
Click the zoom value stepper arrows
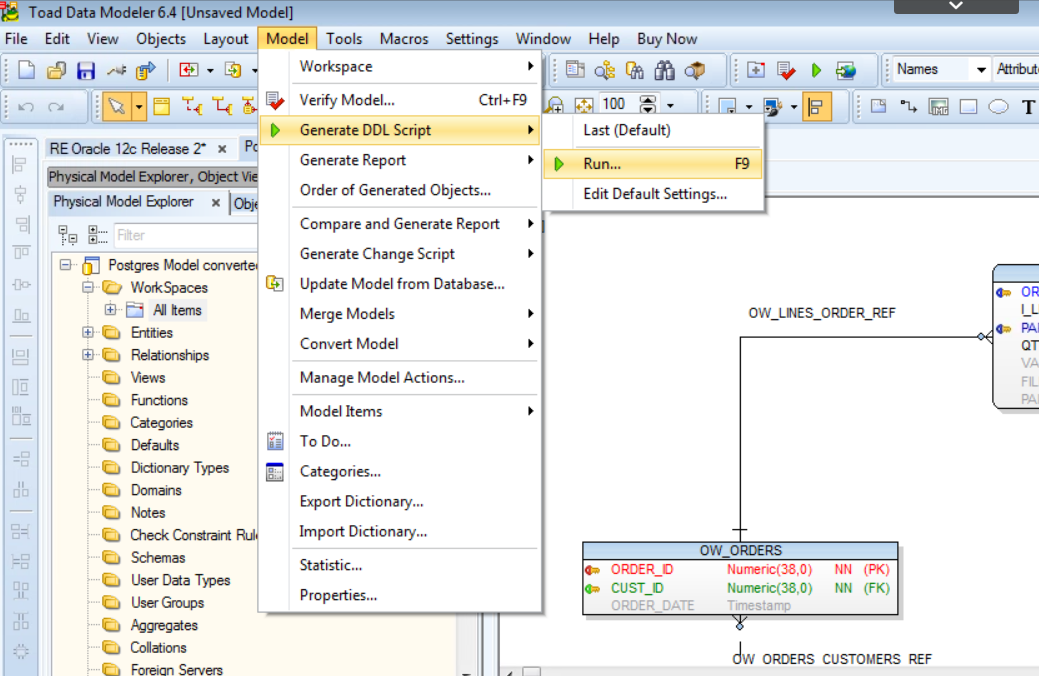[648, 104]
